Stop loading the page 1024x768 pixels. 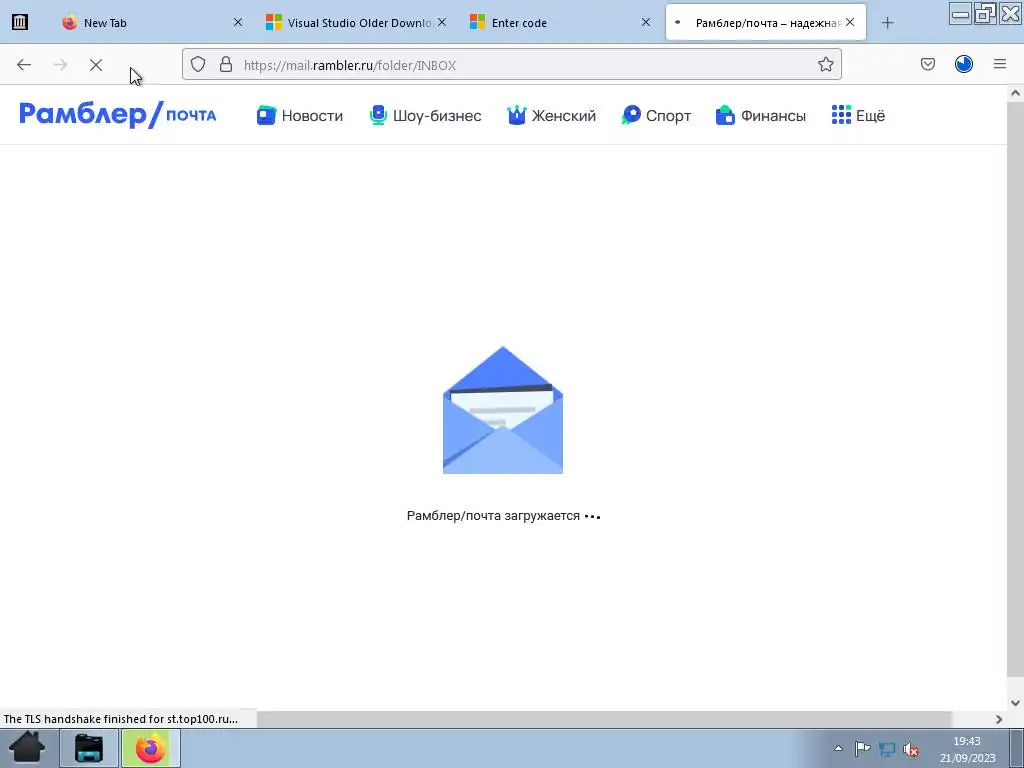tap(96, 65)
